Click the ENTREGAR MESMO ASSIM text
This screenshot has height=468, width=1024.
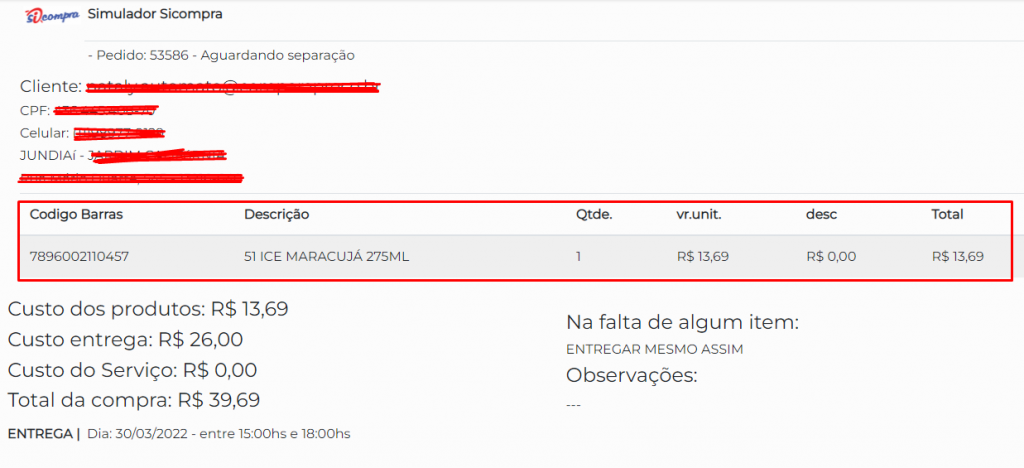pos(654,349)
